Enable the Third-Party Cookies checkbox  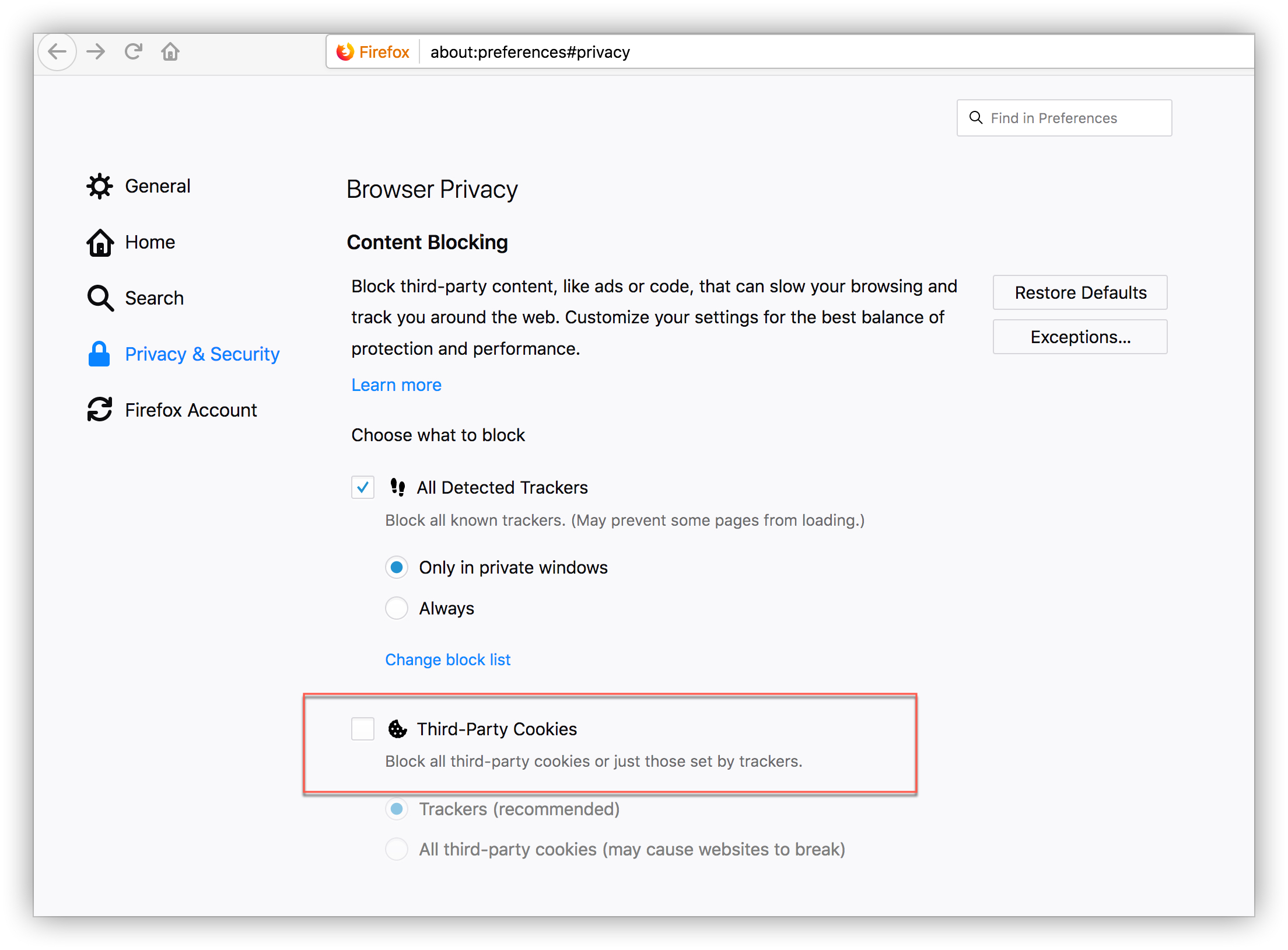point(363,729)
